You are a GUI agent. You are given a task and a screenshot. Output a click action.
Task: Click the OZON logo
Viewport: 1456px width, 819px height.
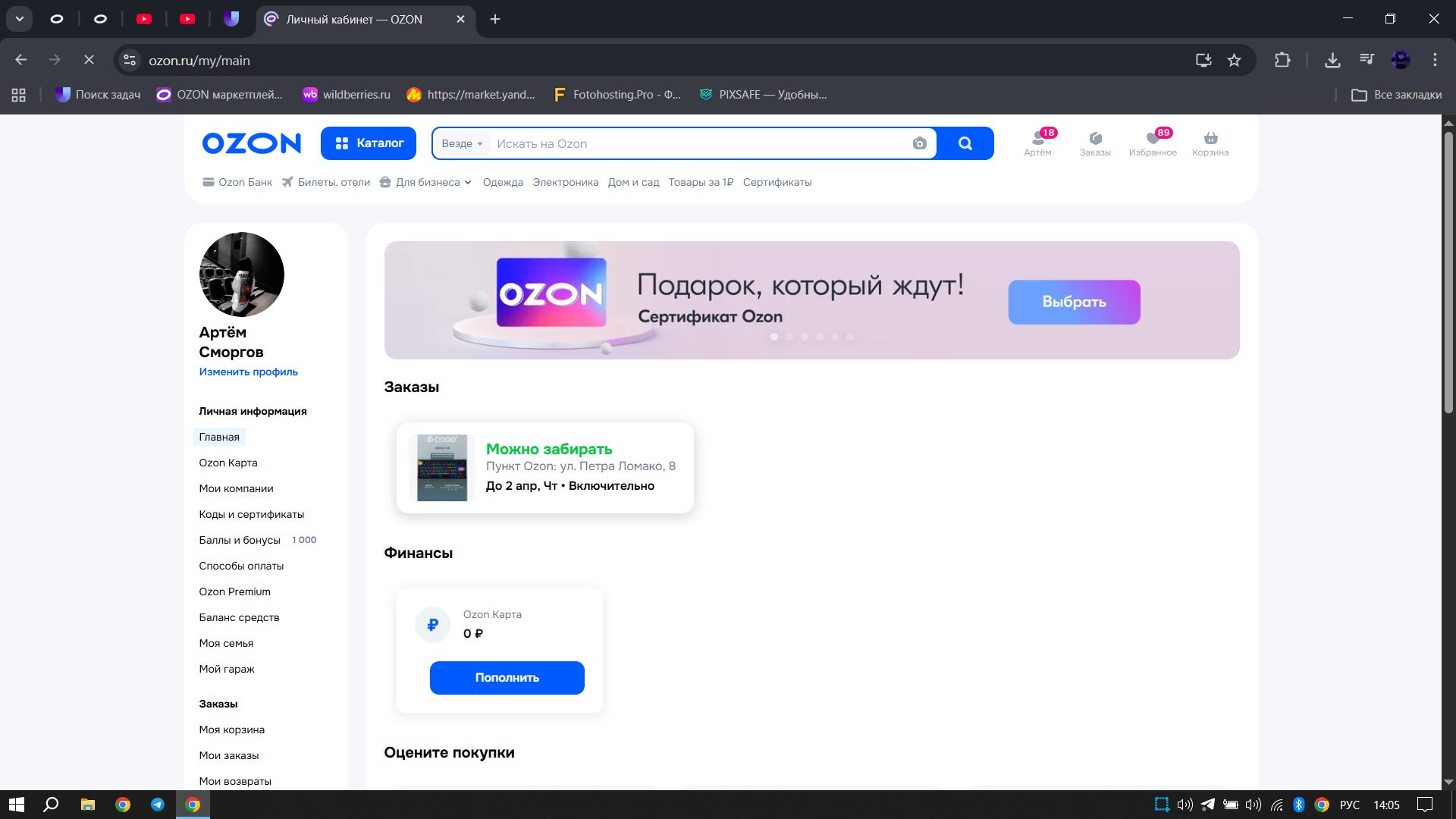(x=251, y=143)
